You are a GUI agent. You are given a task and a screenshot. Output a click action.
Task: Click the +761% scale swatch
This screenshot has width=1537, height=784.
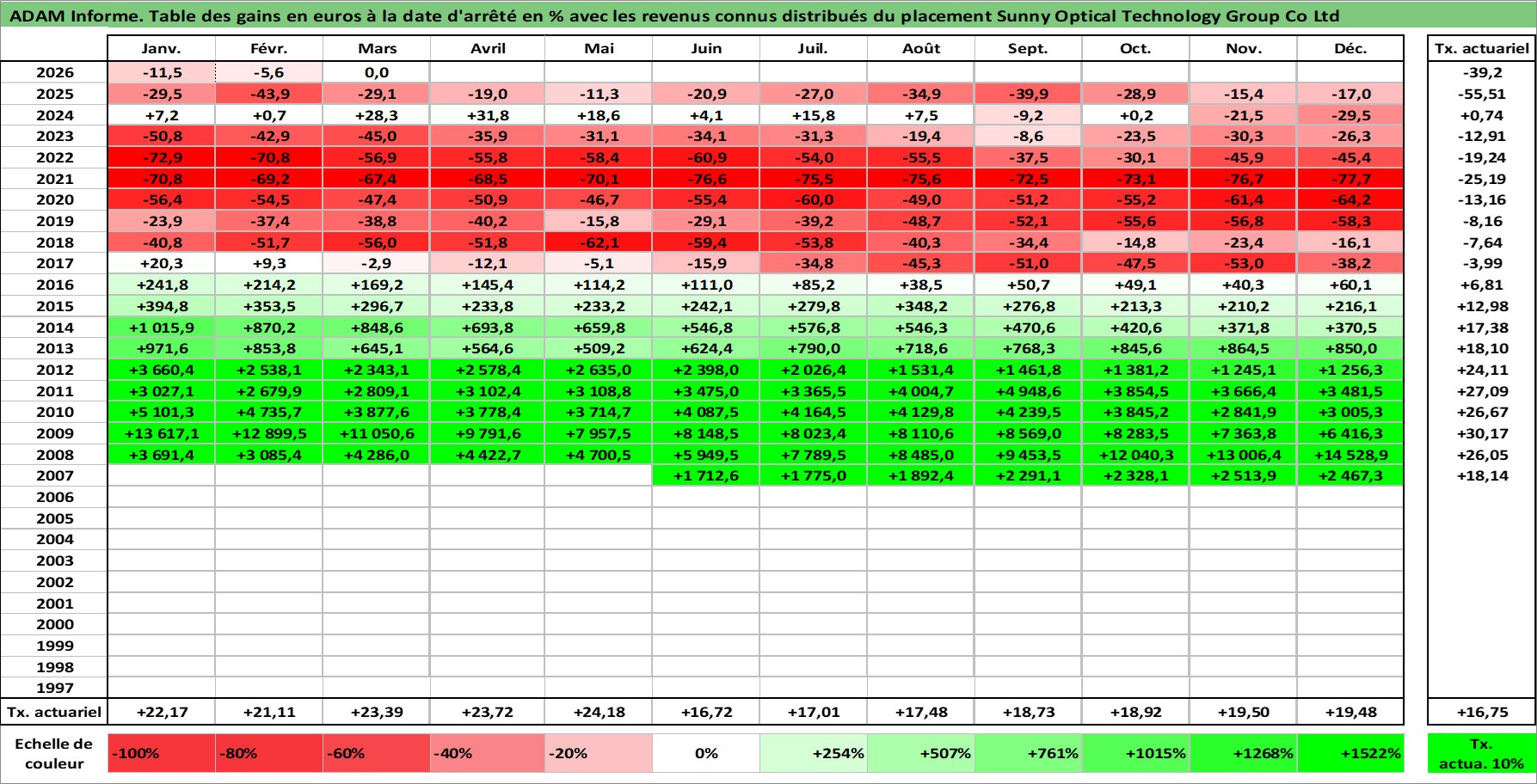(x=1028, y=753)
